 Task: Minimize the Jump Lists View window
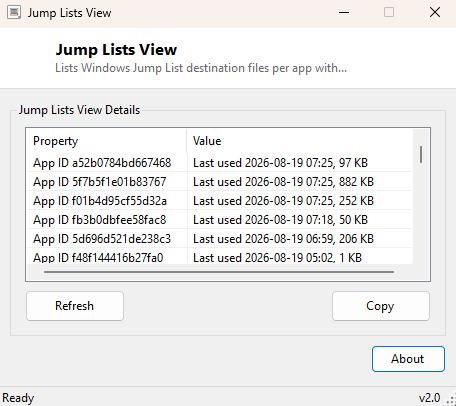pos(344,13)
